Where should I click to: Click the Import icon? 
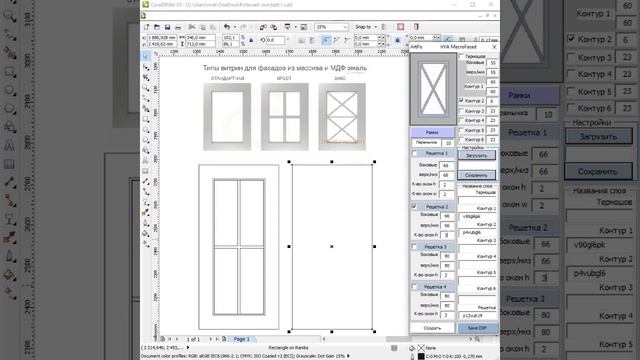(263, 27)
